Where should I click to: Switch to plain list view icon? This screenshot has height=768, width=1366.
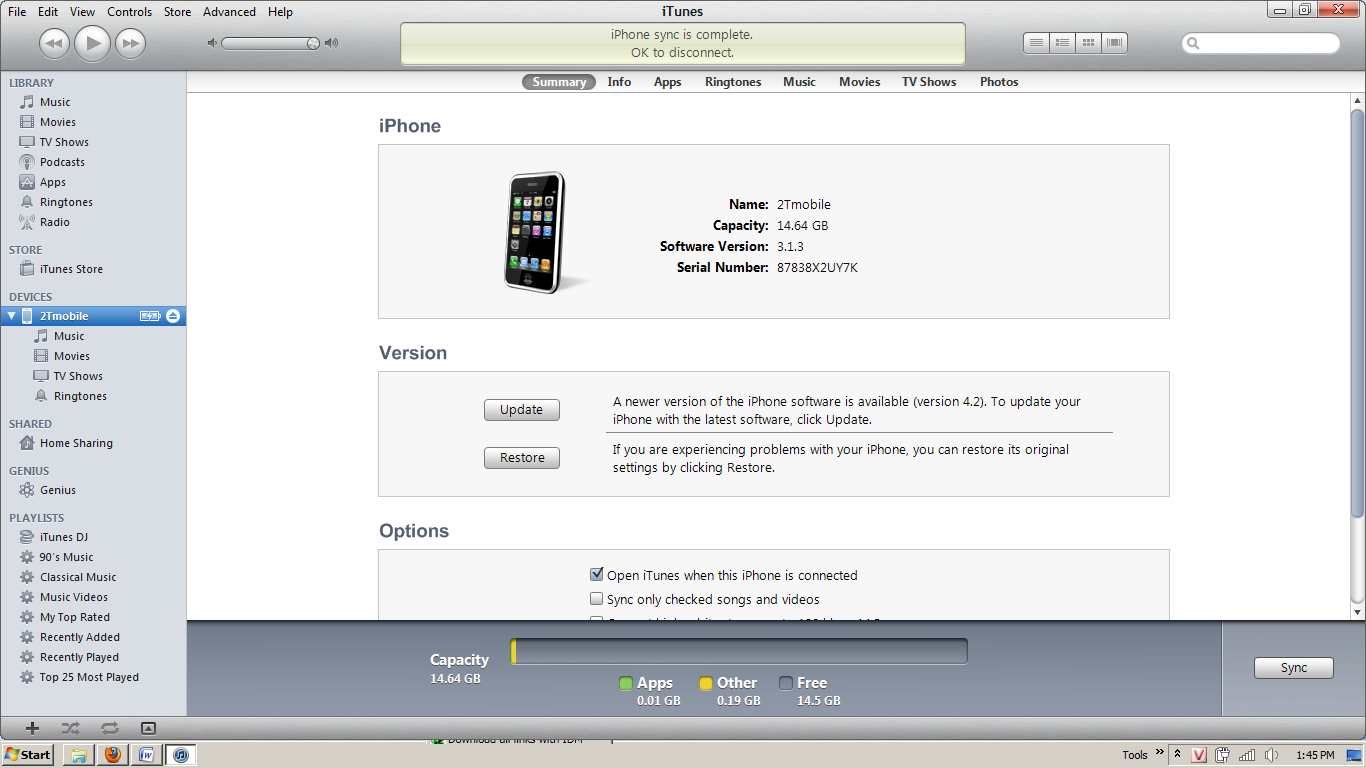1036,43
